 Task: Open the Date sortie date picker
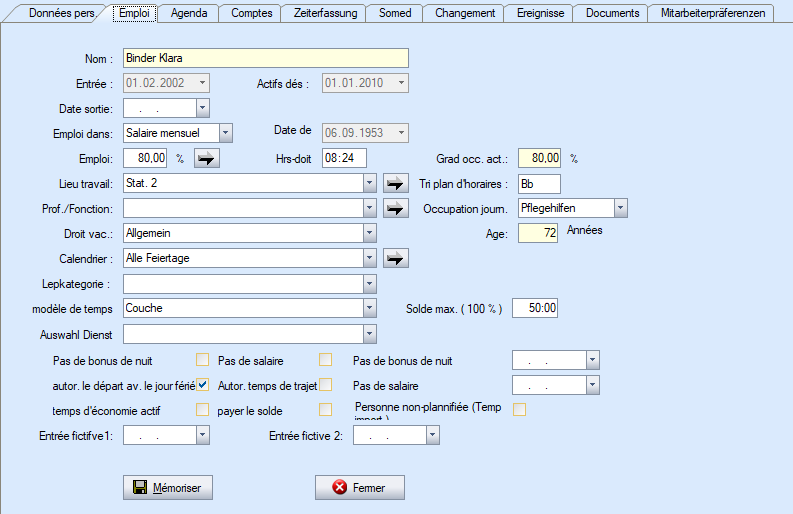pos(202,108)
